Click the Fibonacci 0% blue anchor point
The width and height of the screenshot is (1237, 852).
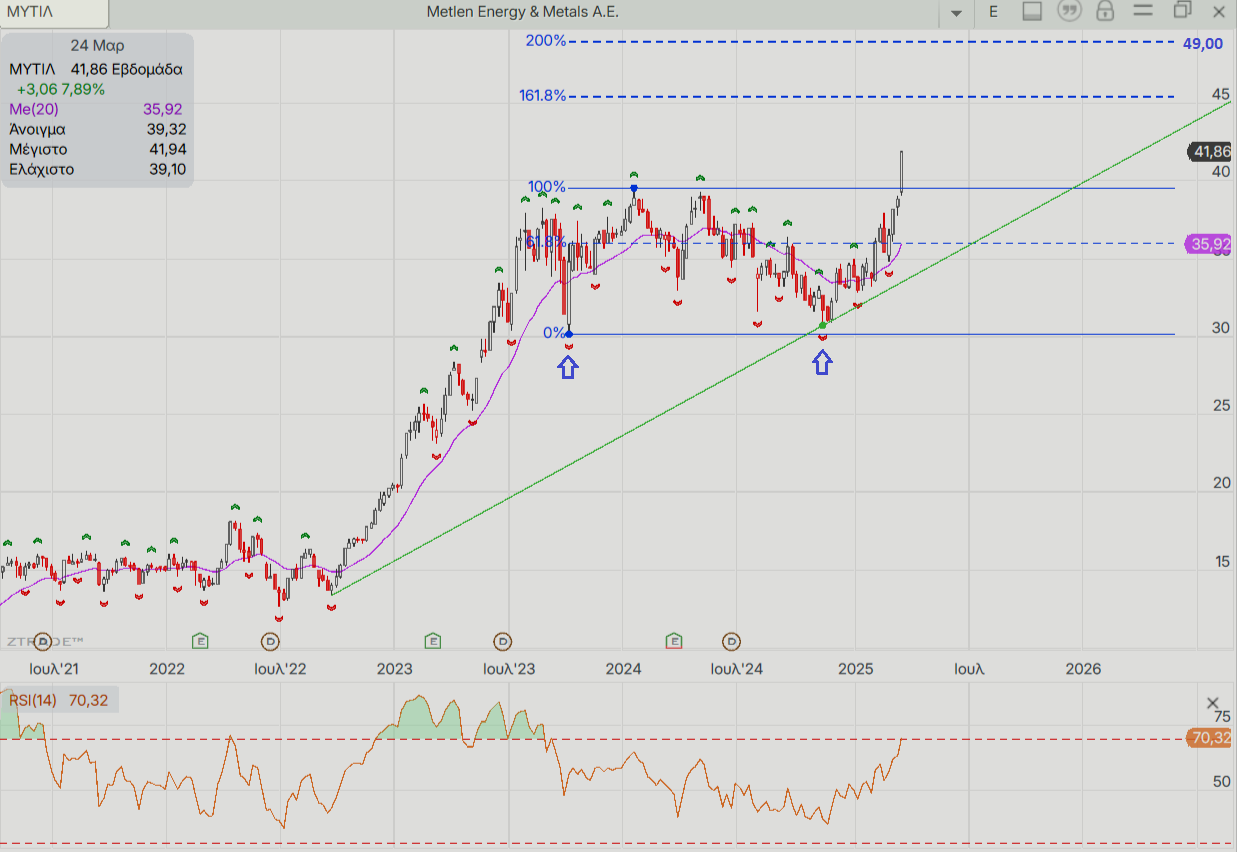[569, 334]
